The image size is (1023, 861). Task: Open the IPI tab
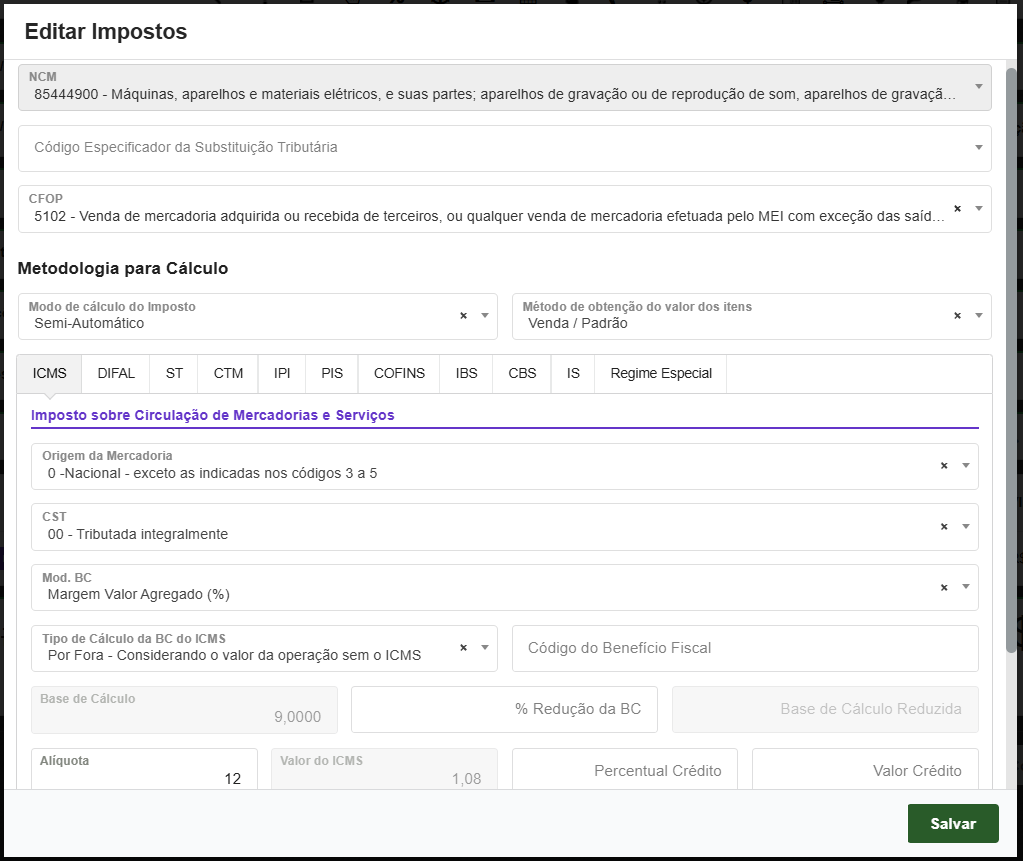[281, 373]
